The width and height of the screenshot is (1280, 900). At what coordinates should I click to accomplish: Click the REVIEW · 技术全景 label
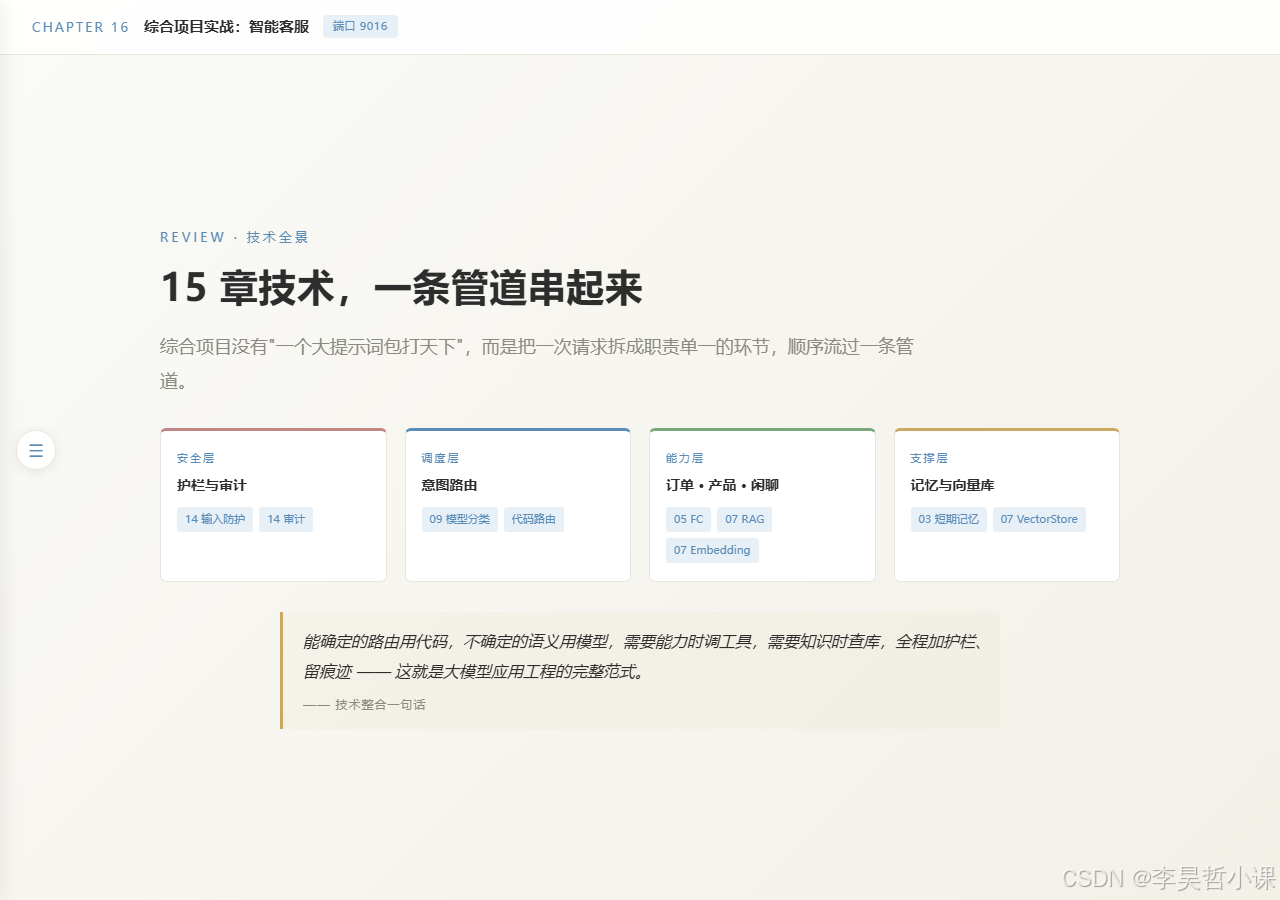pyautogui.click(x=234, y=237)
